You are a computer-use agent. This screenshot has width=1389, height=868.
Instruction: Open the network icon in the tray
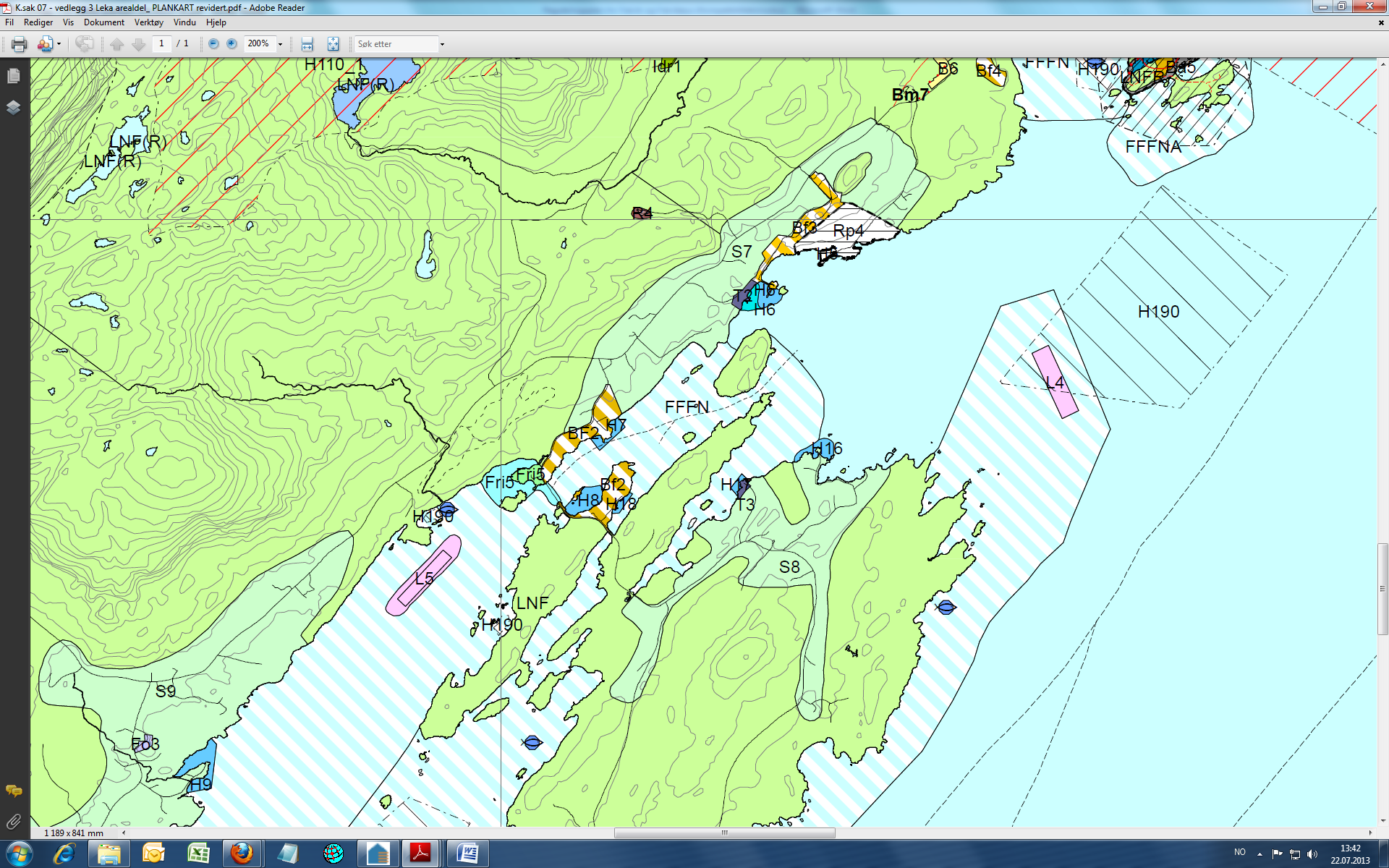pyautogui.click(x=1295, y=854)
